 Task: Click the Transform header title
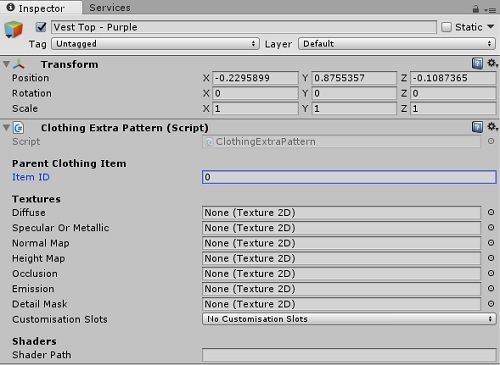(70, 64)
